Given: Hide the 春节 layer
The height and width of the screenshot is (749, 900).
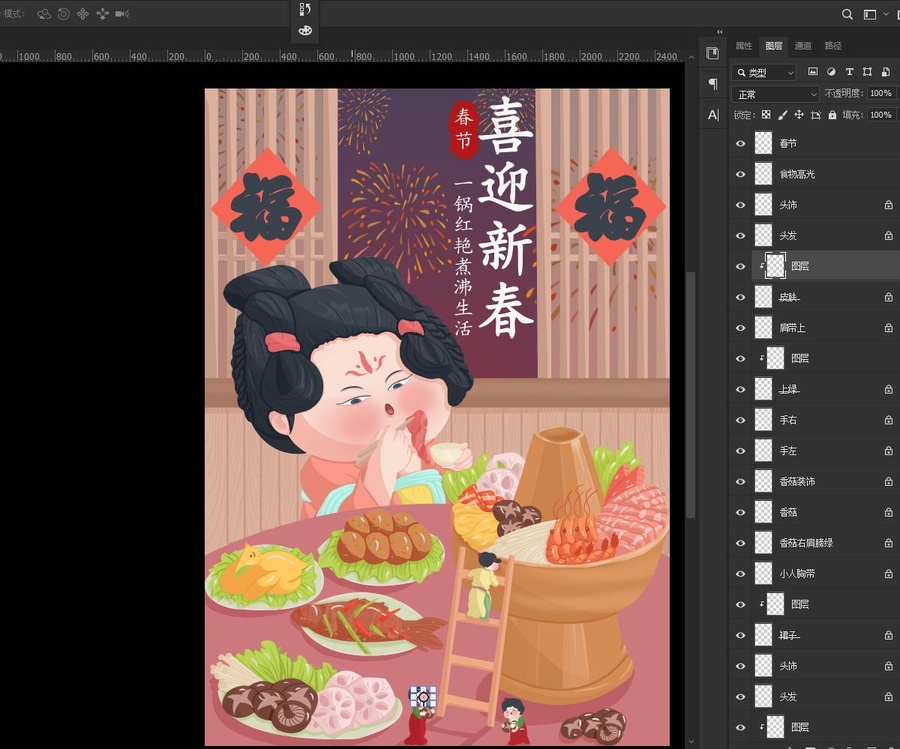Looking at the screenshot, I should pos(740,143).
